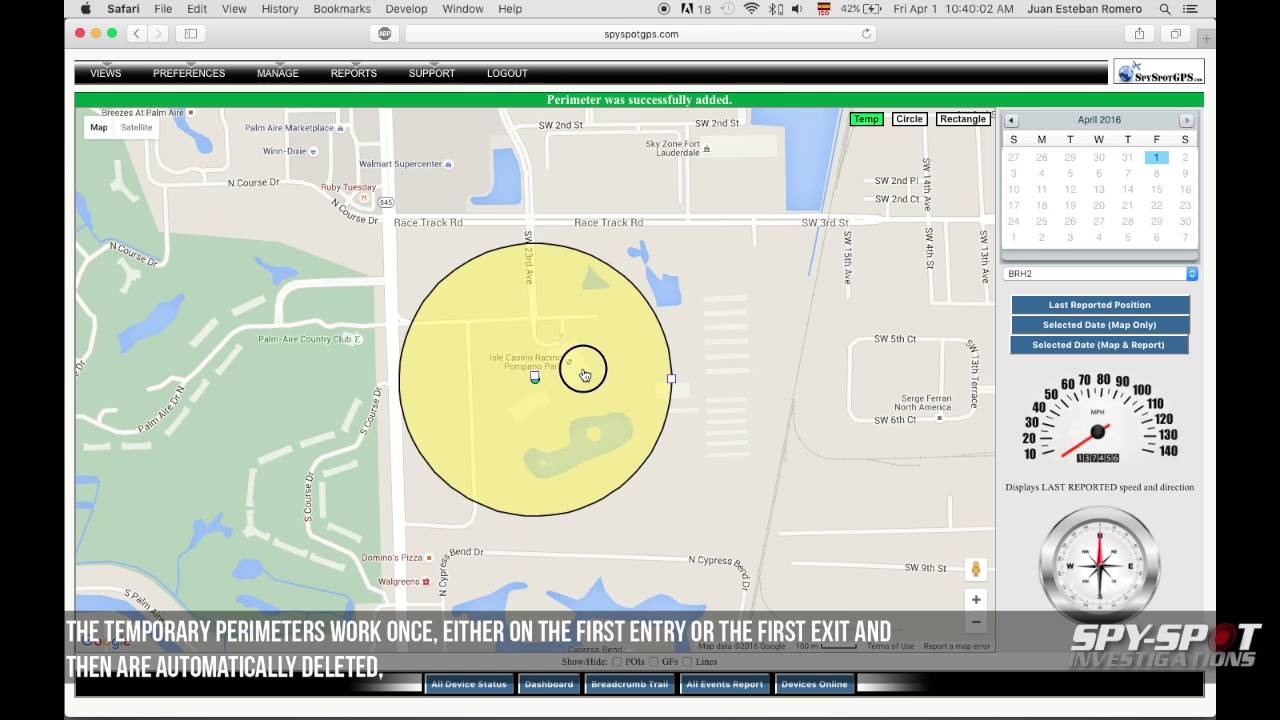Open the VIEWS menu

pyautogui.click(x=105, y=73)
